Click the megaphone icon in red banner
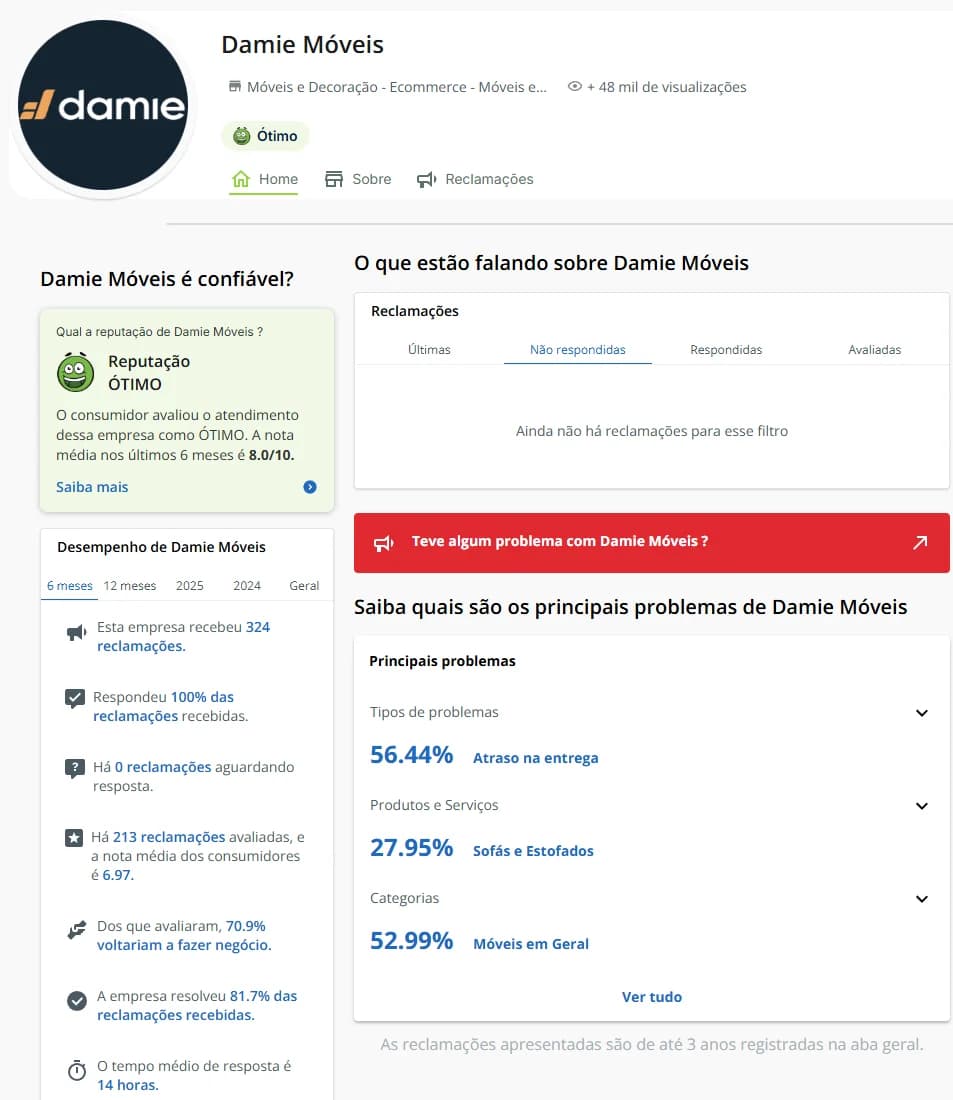The height and width of the screenshot is (1100, 953). tap(383, 543)
